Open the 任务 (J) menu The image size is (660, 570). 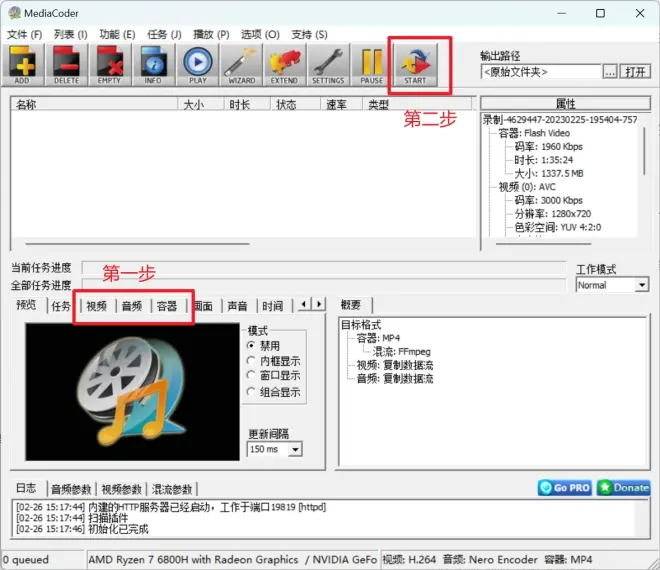coord(164,35)
